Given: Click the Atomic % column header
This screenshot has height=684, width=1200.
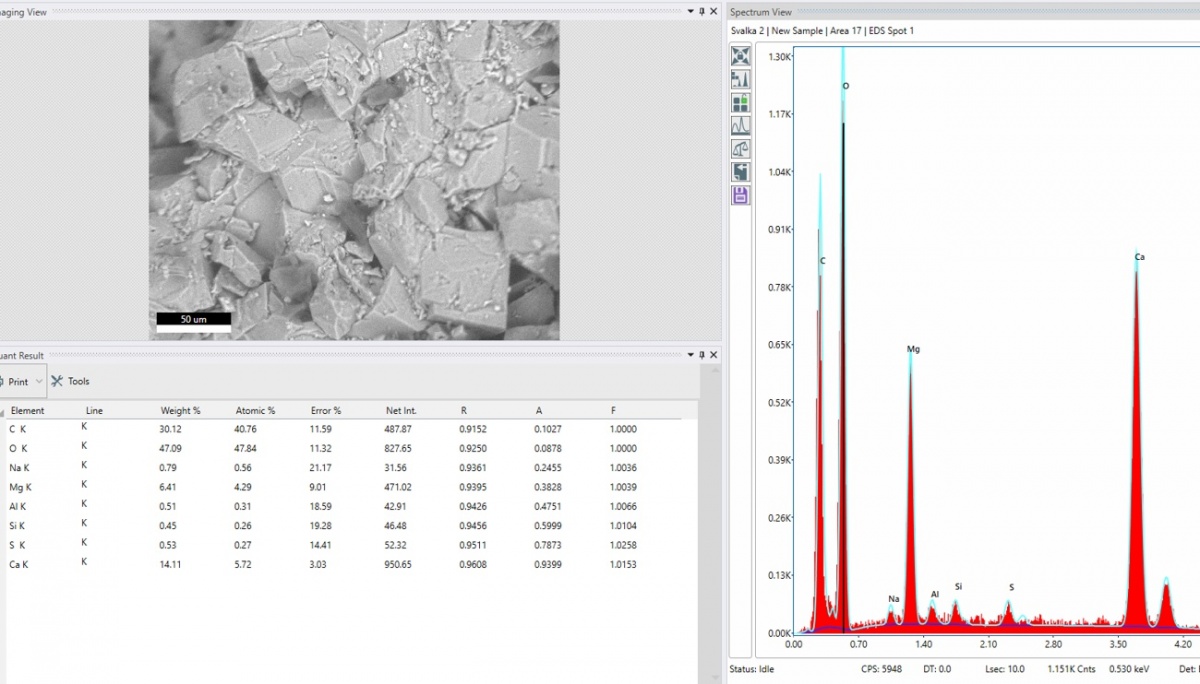Looking at the screenshot, I should click(255, 411).
